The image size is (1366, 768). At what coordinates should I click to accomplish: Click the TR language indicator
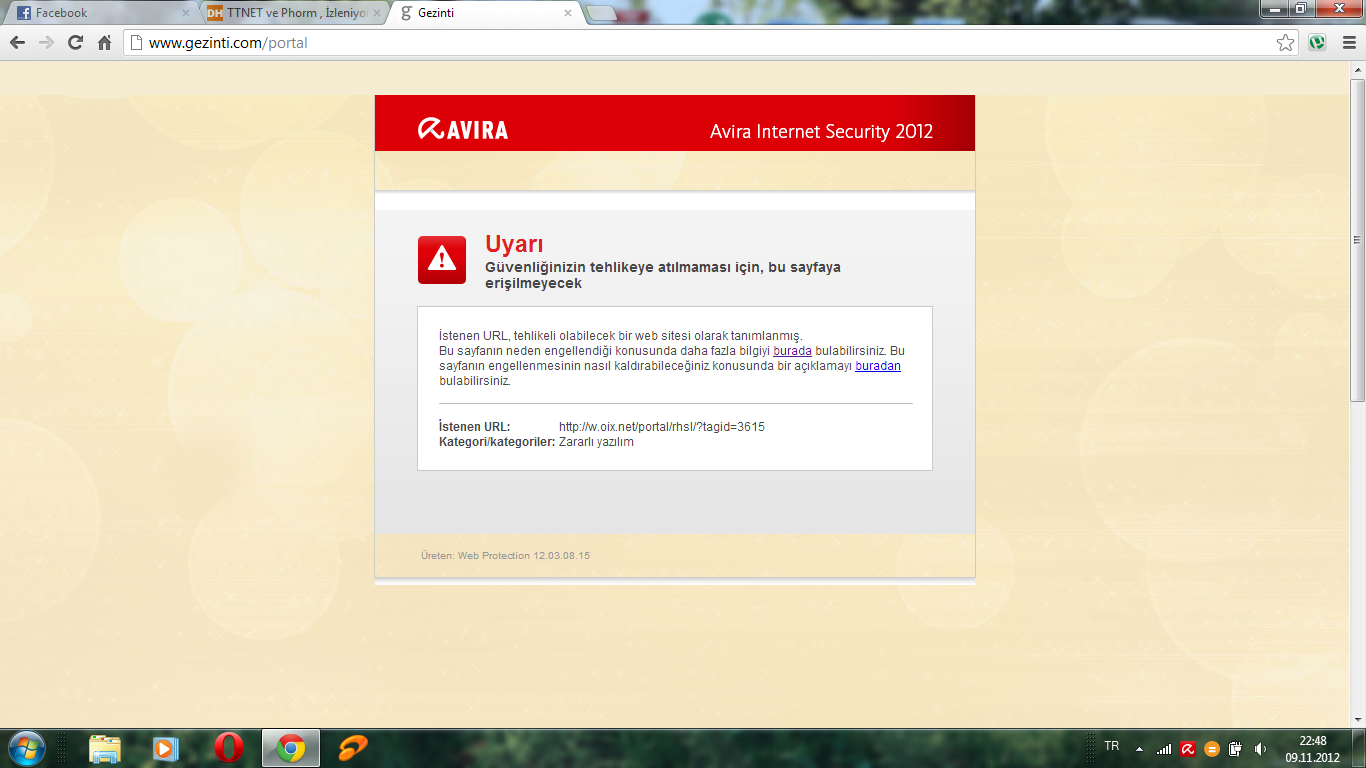point(1112,746)
